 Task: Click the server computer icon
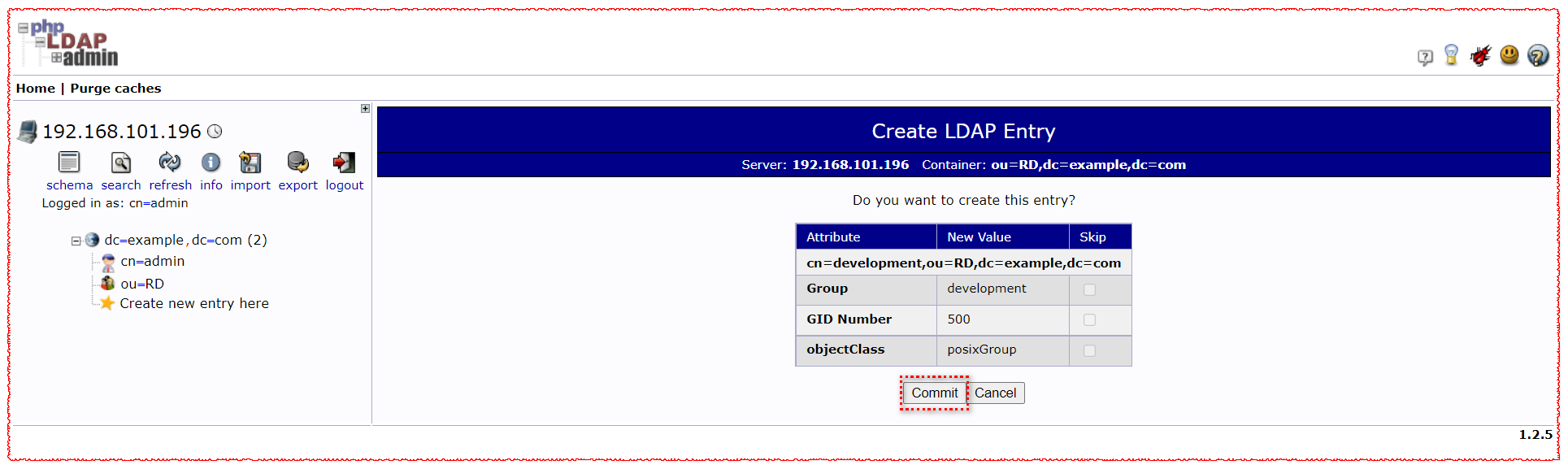pyautogui.click(x=28, y=132)
